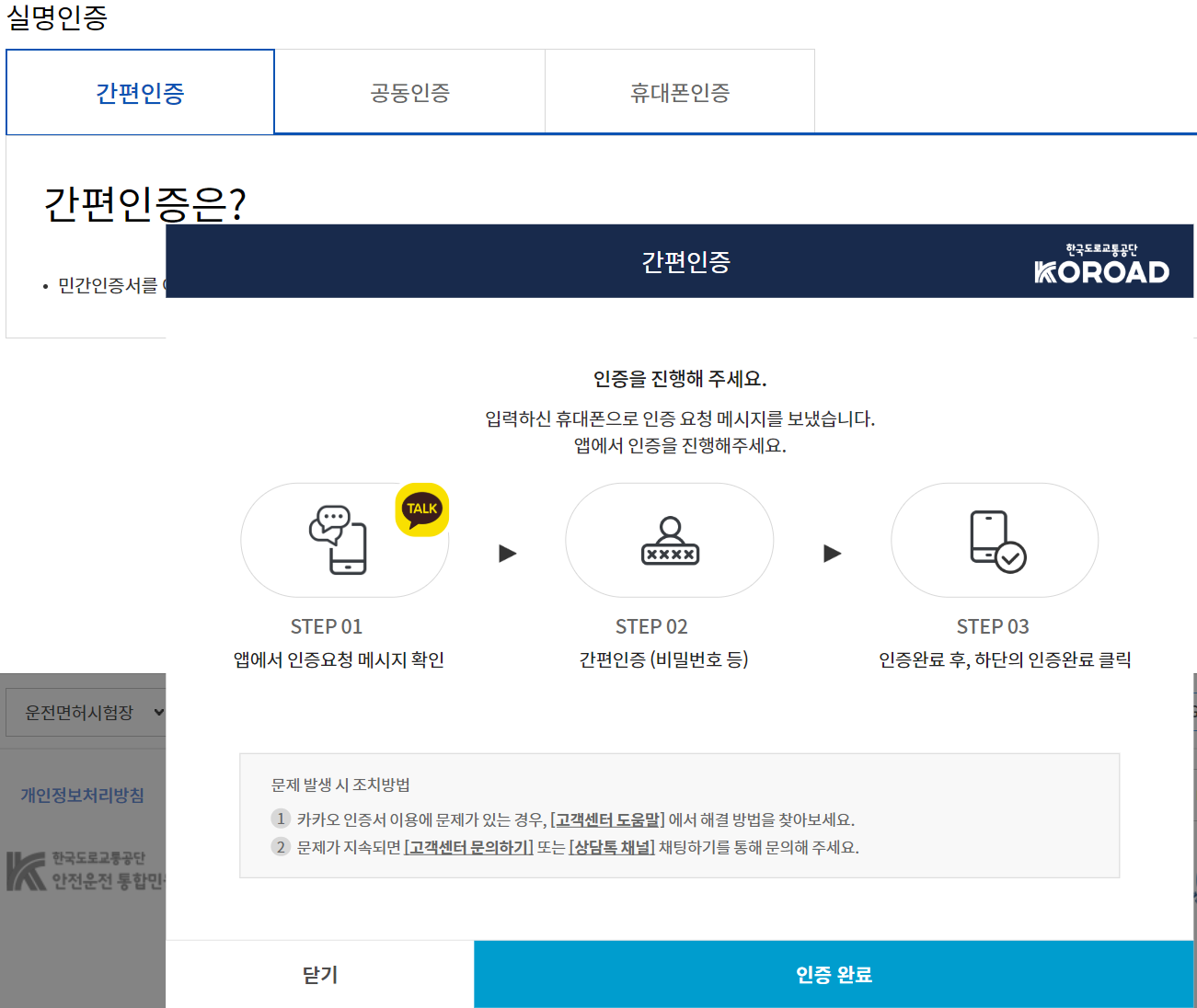This screenshot has height=1008, width=1197.
Task: Open the 고객센터 도움말 link
Action: tap(607, 819)
